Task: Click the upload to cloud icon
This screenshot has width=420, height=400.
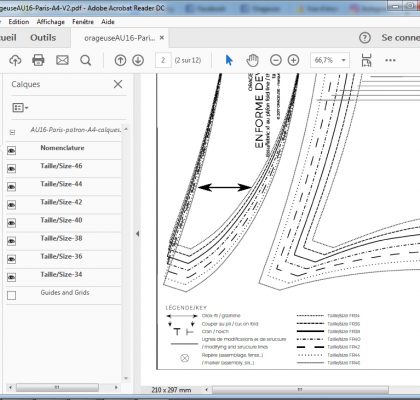Action: pos(15,60)
